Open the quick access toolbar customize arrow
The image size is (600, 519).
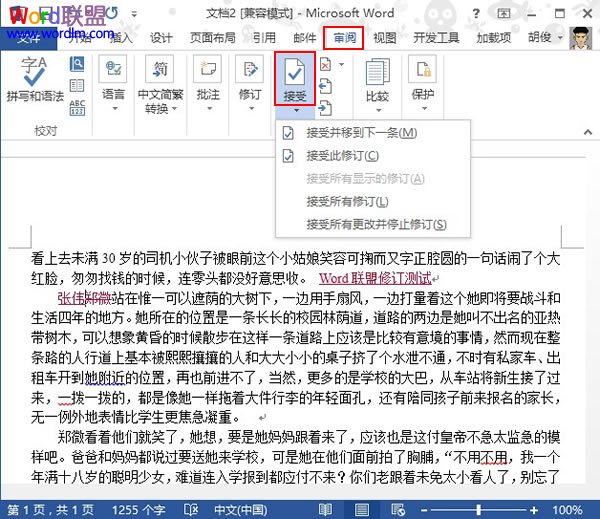coord(134,15)
